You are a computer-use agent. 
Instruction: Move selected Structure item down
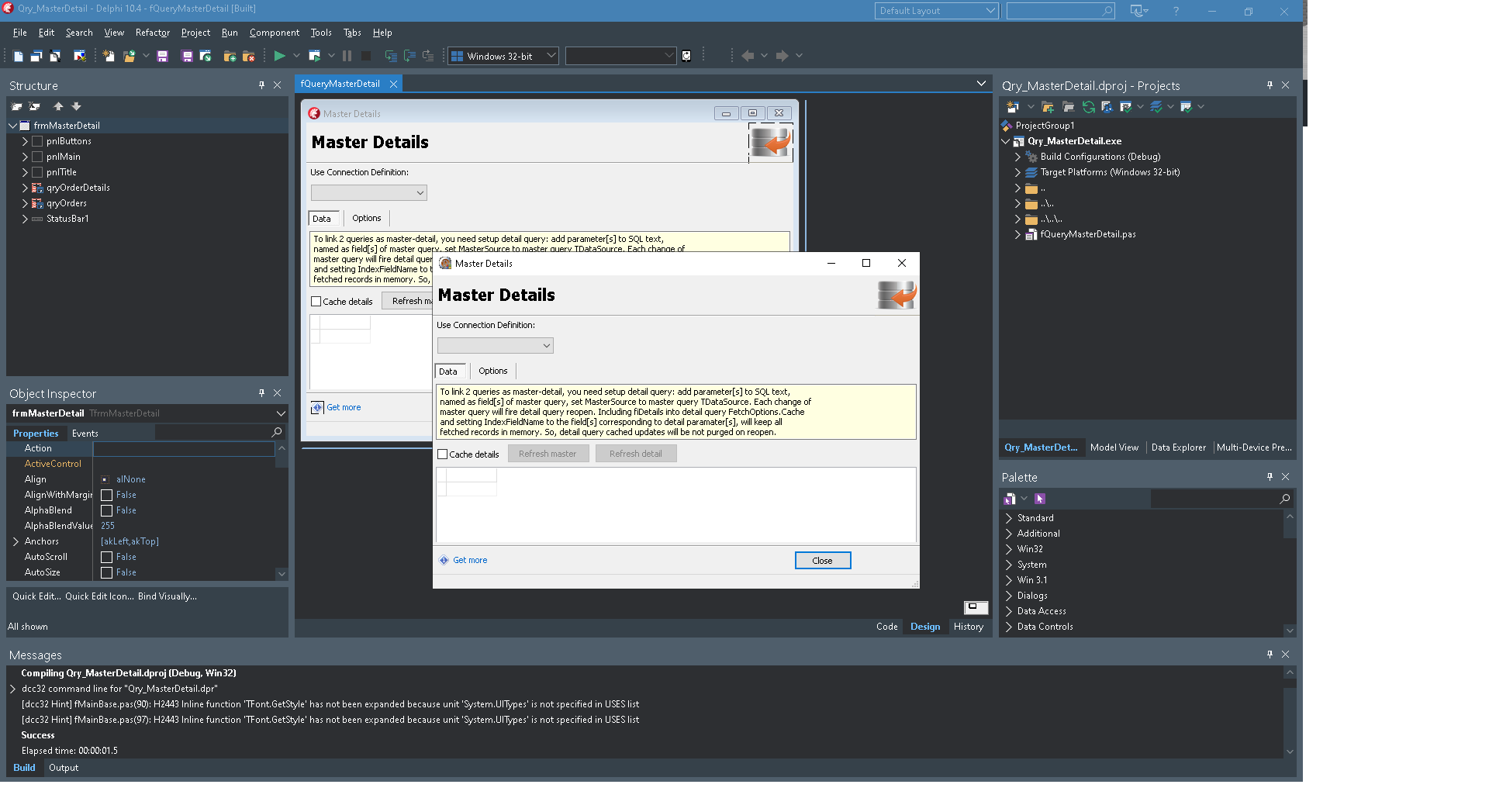click(76, 106)
